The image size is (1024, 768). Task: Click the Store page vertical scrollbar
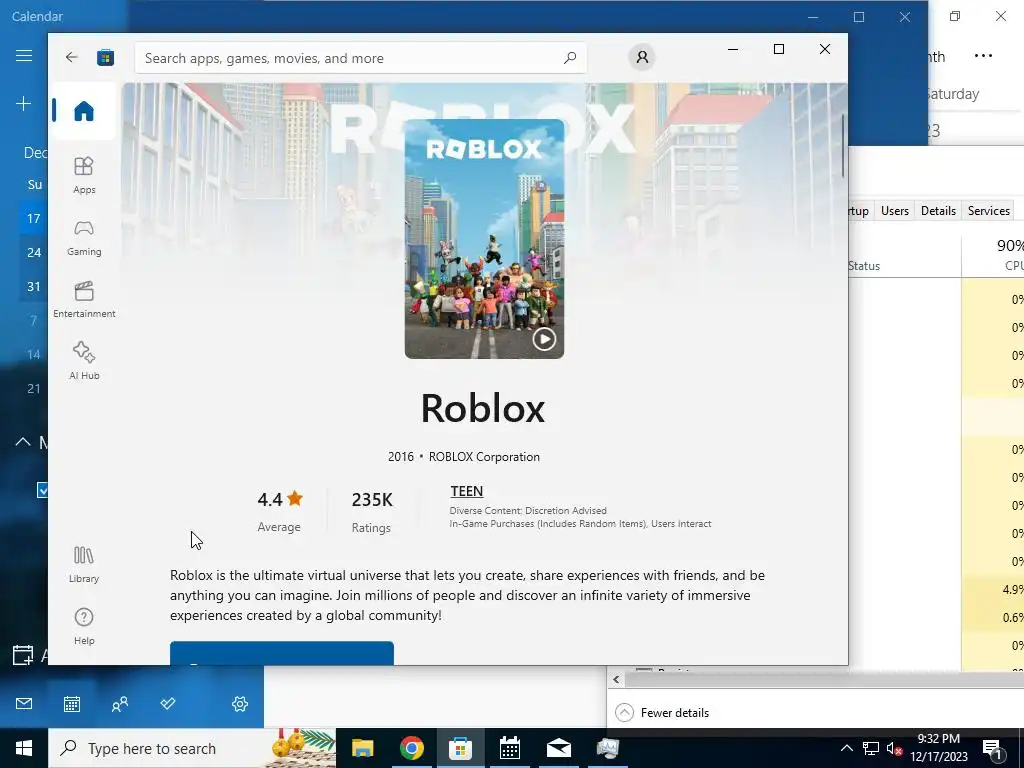click(x=844, y=147)
